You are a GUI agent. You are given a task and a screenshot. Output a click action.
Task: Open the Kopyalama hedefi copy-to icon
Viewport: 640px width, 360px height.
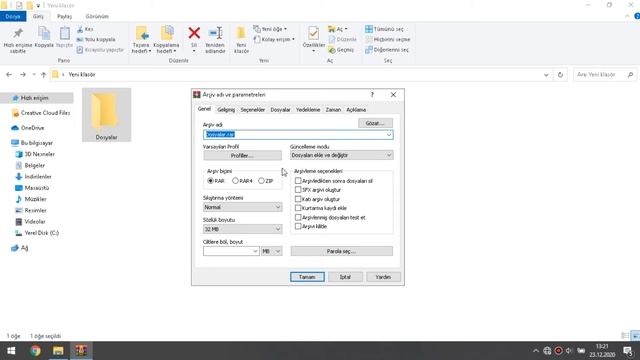click(167, 34)
